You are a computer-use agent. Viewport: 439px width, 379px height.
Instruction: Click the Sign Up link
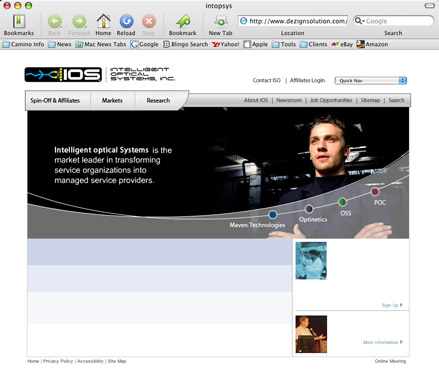(x=392, y=305)
